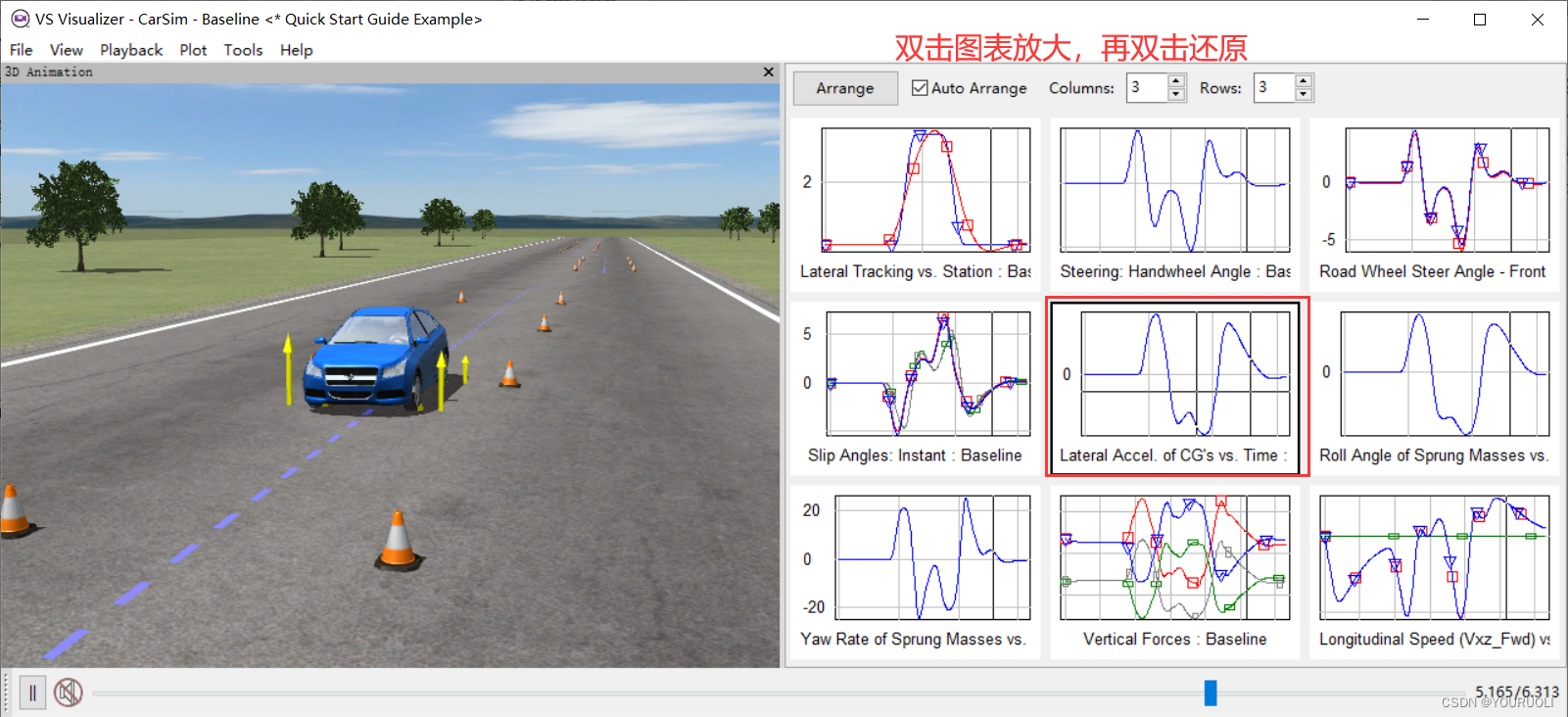Click the Rows input field

click(x=1274, y=88)
